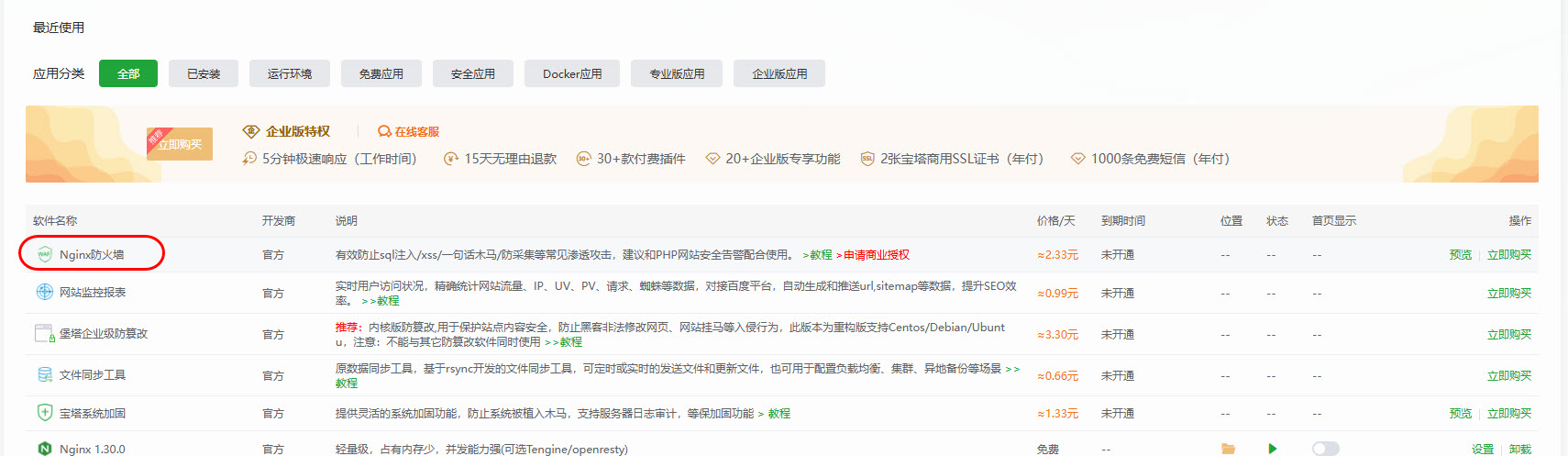Click 立即购买 for 文件同步工具

coord(1509,375)
